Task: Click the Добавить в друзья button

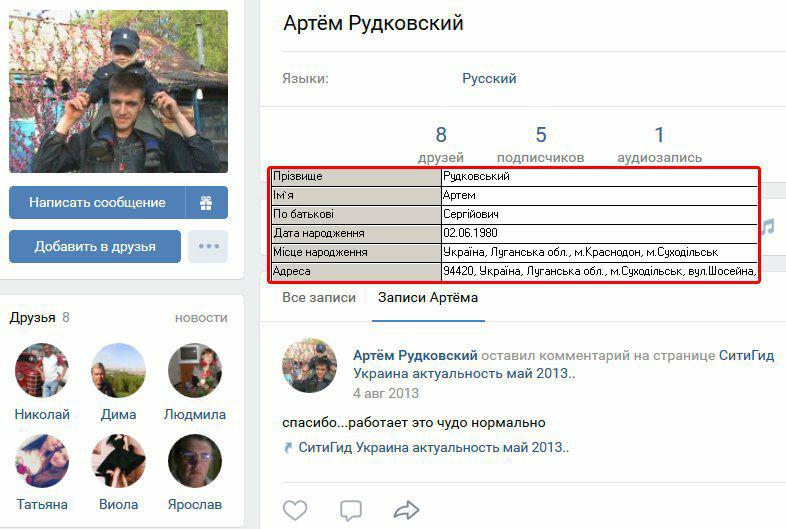Action: [95, 246]
